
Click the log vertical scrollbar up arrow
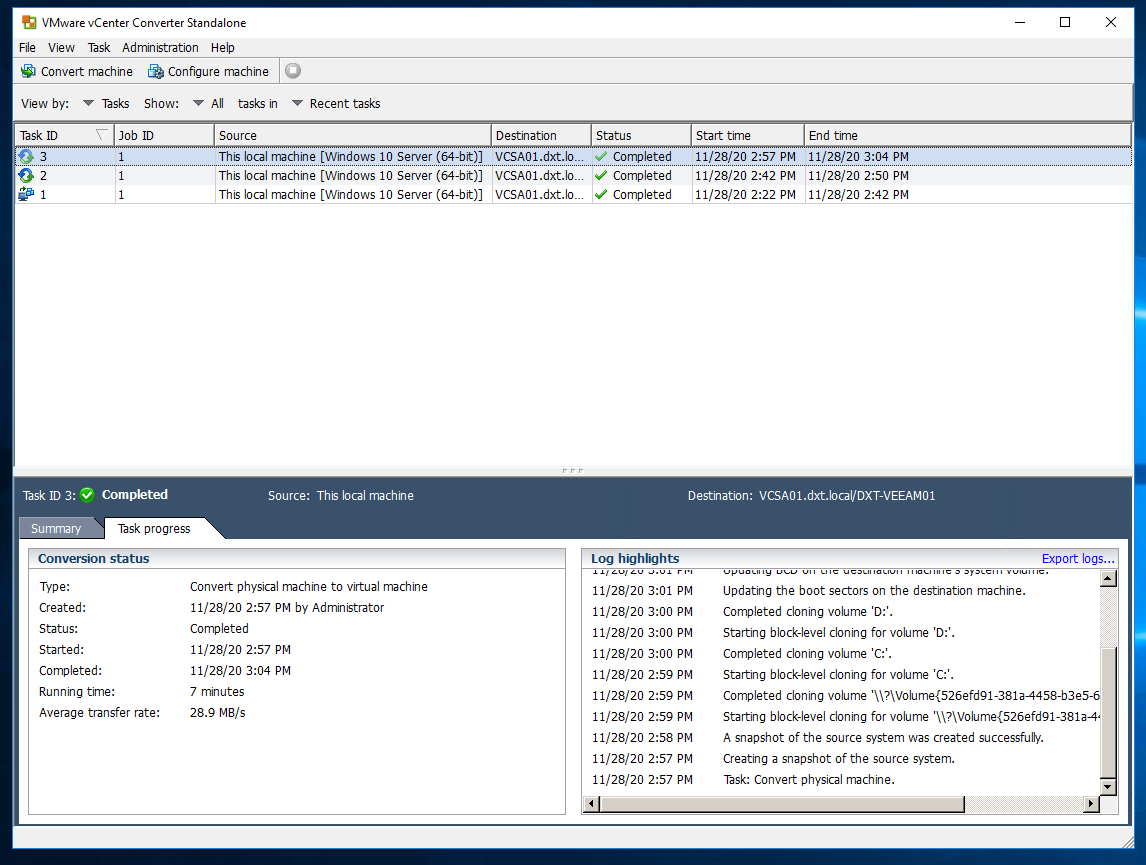(1108, 579)
